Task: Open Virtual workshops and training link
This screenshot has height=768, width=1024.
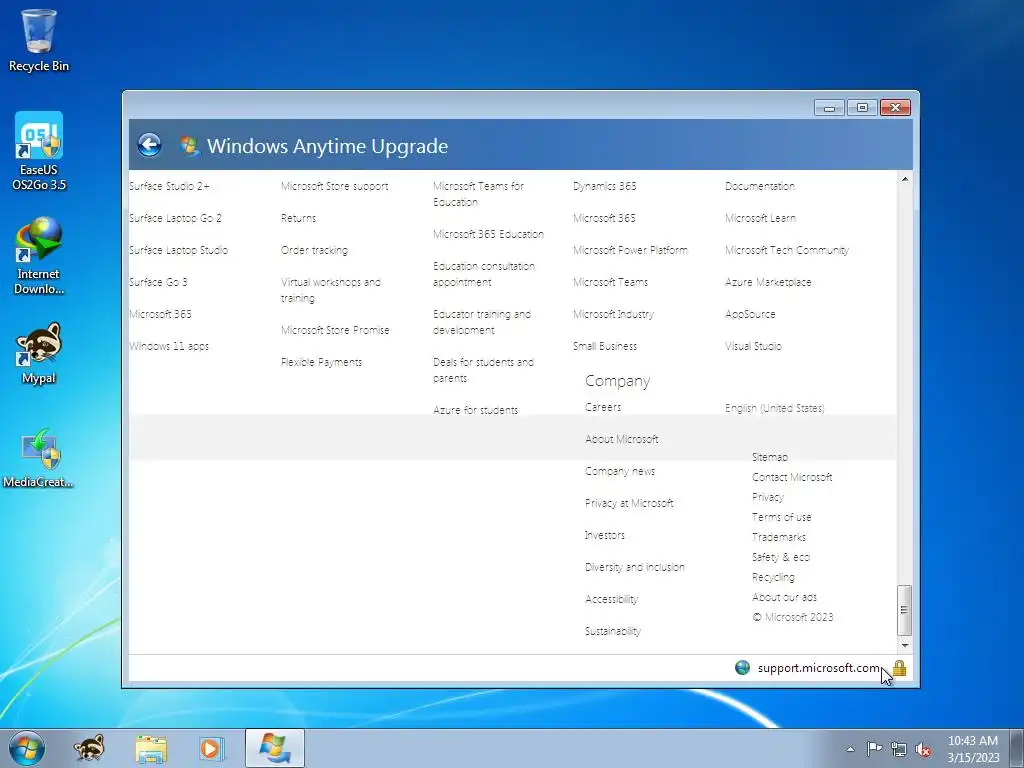Action: [330, 290]
